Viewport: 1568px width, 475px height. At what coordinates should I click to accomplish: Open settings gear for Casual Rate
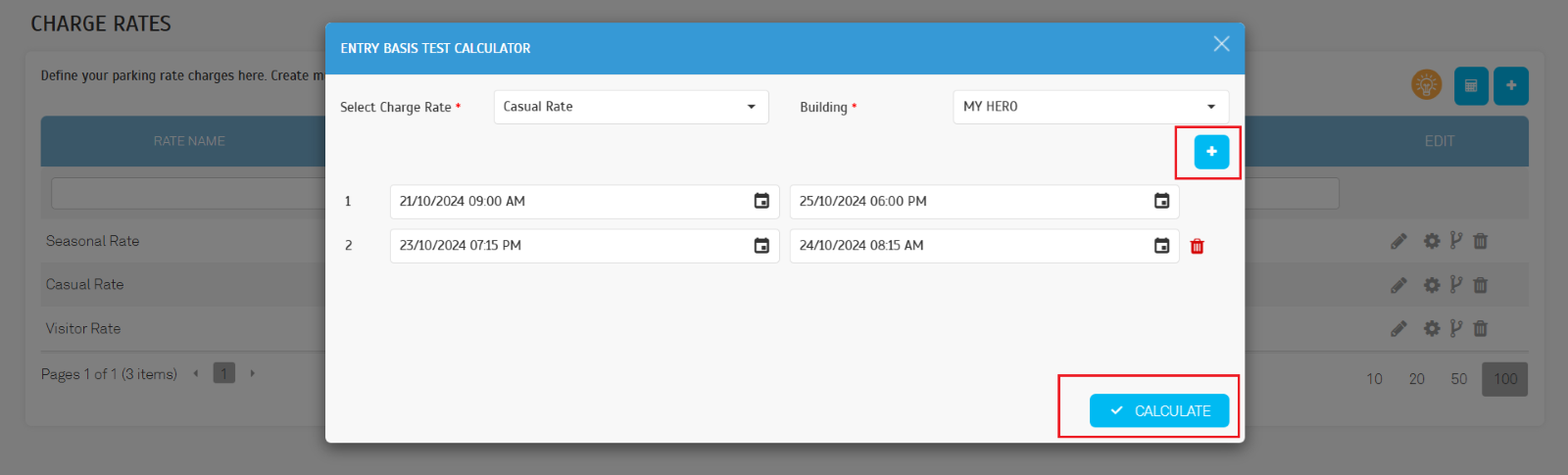(x=1432, y=285)
